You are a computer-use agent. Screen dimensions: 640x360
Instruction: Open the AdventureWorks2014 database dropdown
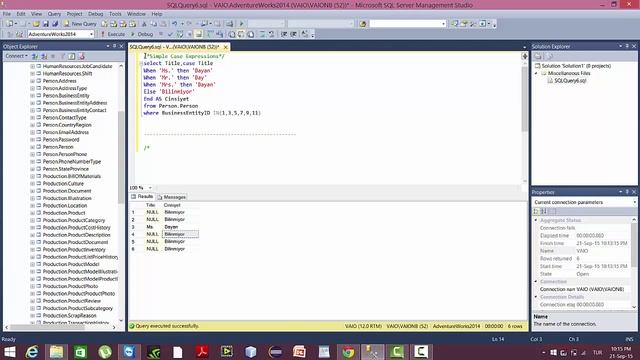pyautogui.click(x=91, y=34)
